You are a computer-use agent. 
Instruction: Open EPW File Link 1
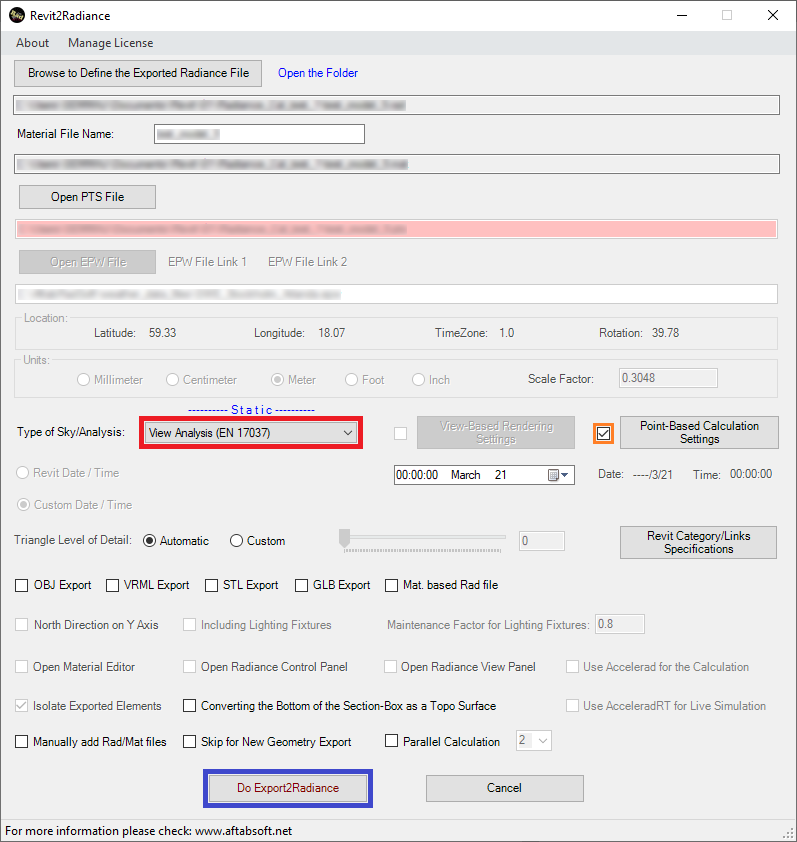tap(207, 262)
